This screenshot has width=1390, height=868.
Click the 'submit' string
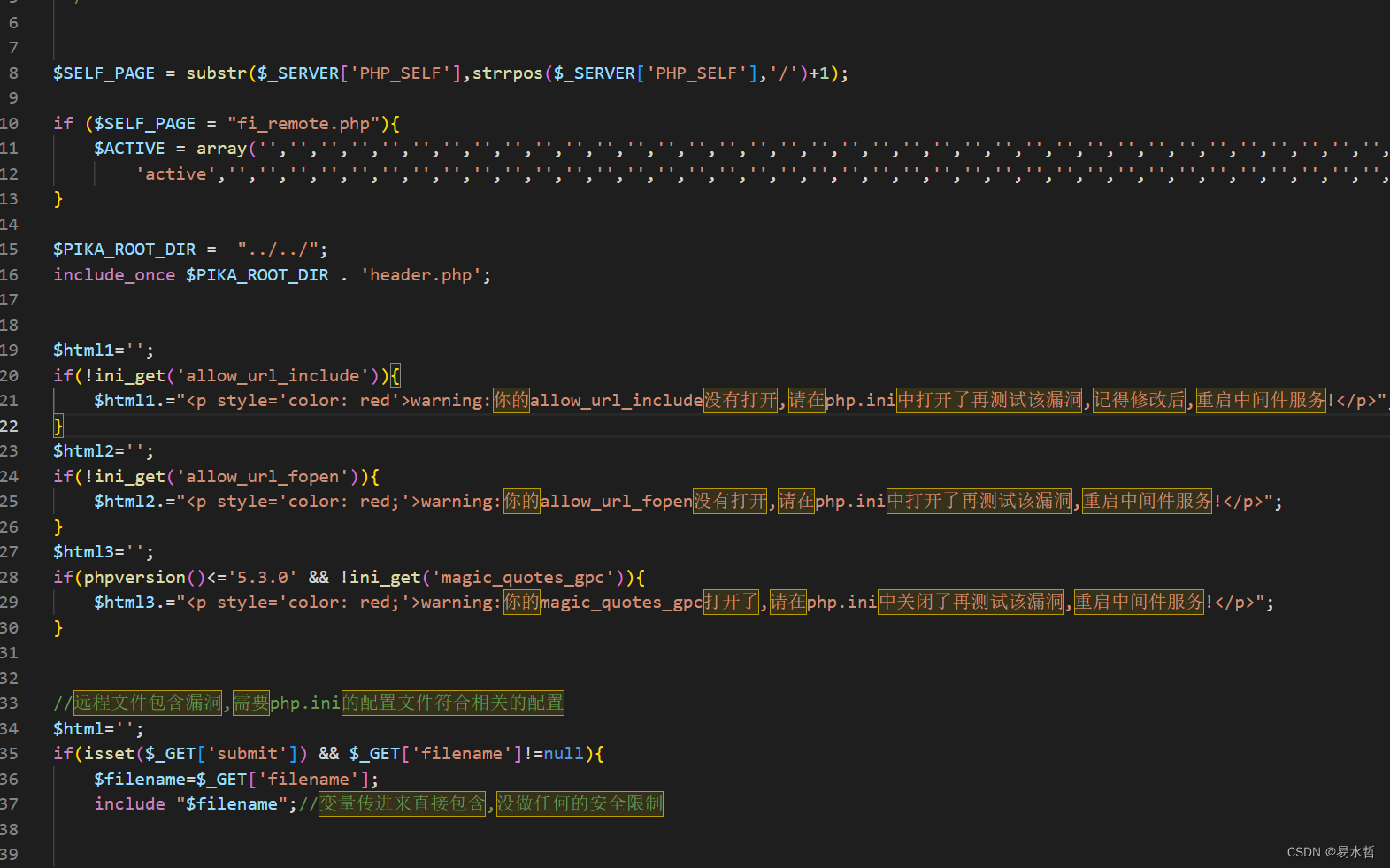[x=247, y=754]
